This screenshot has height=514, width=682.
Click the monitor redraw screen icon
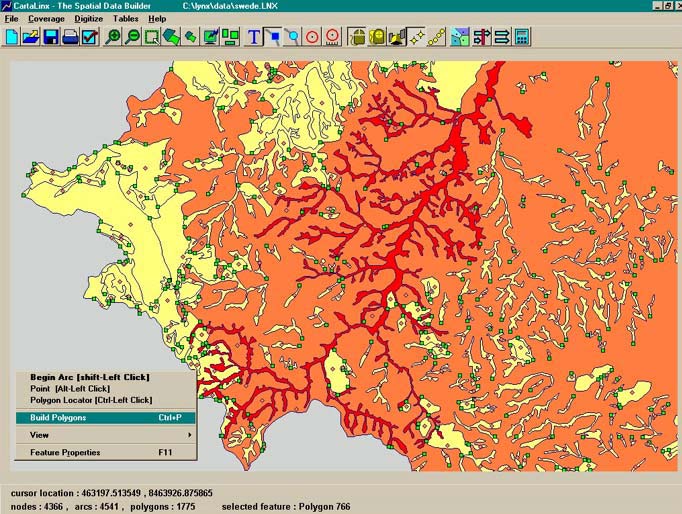(x=211, y=37)
